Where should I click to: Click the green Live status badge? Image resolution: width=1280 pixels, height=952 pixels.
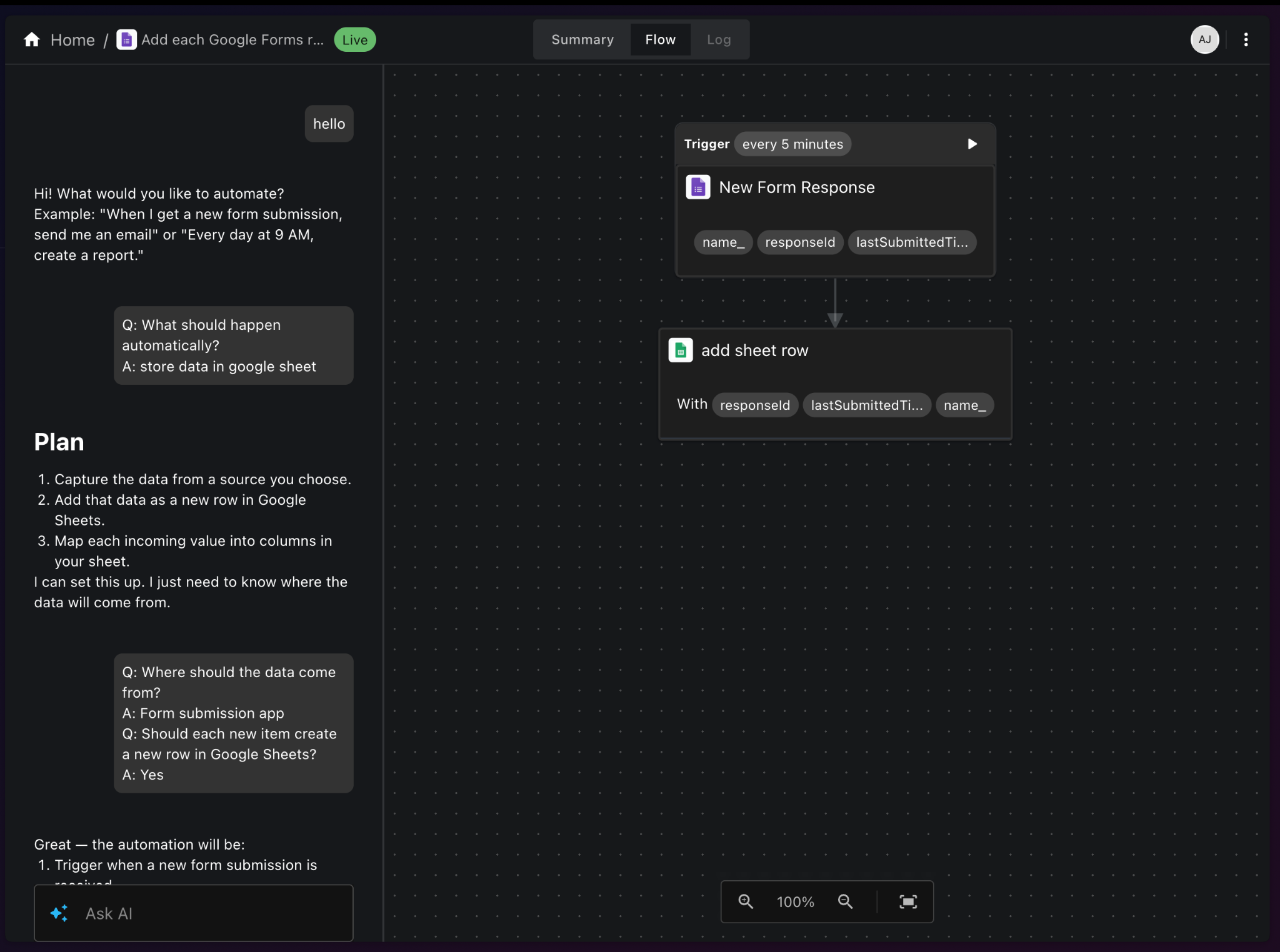pos(355,40)
